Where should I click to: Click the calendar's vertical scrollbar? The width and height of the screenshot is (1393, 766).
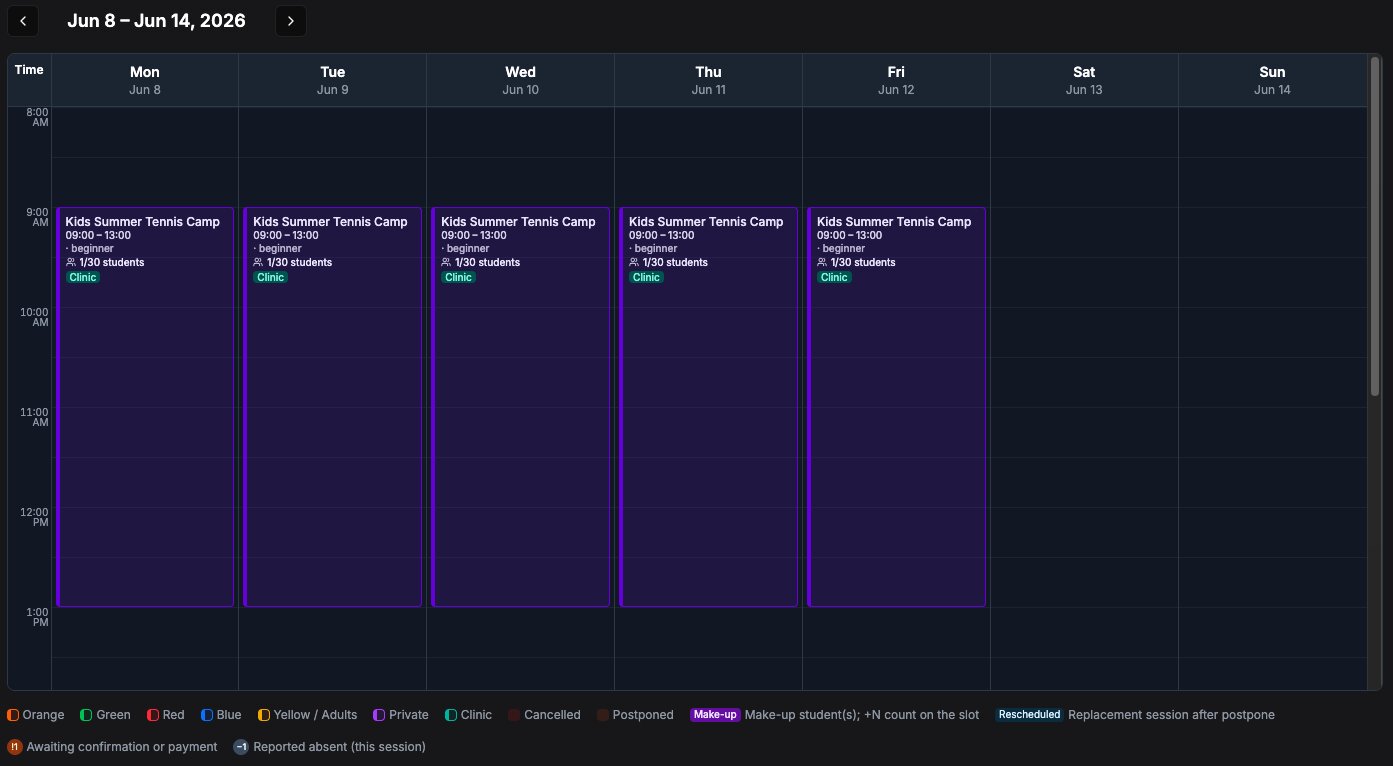click(1375, 225)
